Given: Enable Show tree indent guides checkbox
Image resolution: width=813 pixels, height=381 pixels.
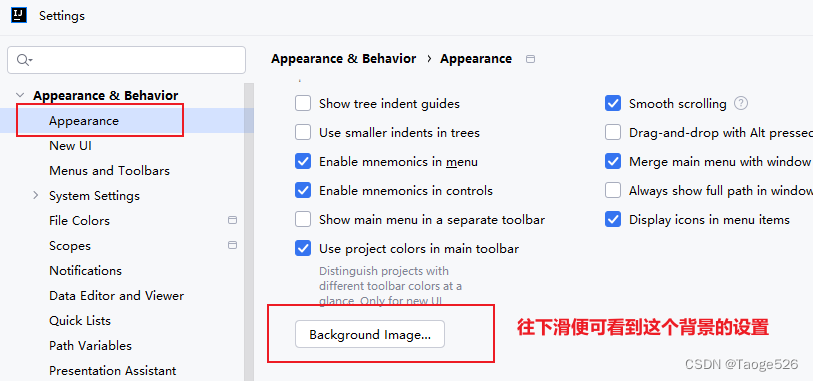Looking at the screenshot, I should pyautogui.click(x=303, y=104).
